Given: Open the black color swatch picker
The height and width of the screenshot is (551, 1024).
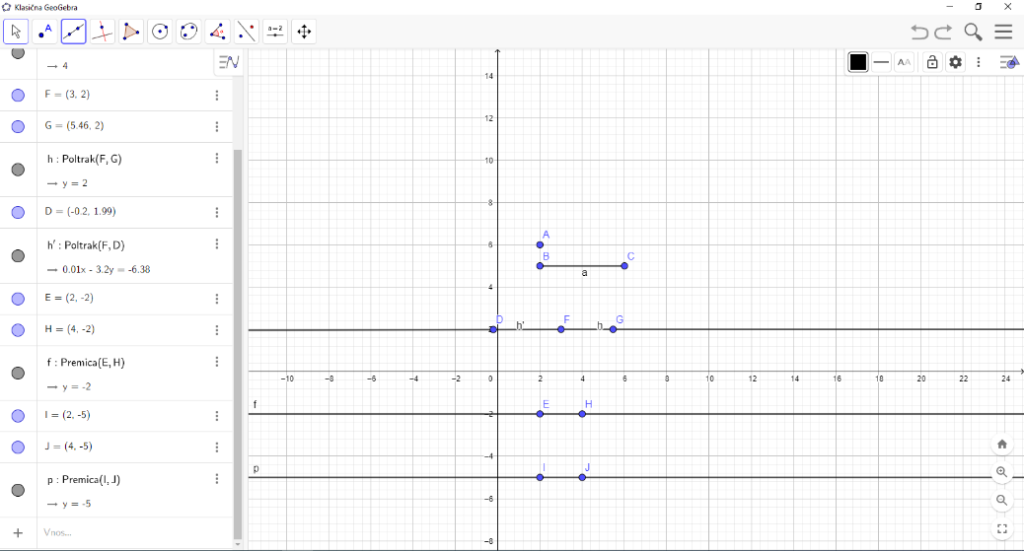Looking at the screenshot, I should click(x=857, y=62).
